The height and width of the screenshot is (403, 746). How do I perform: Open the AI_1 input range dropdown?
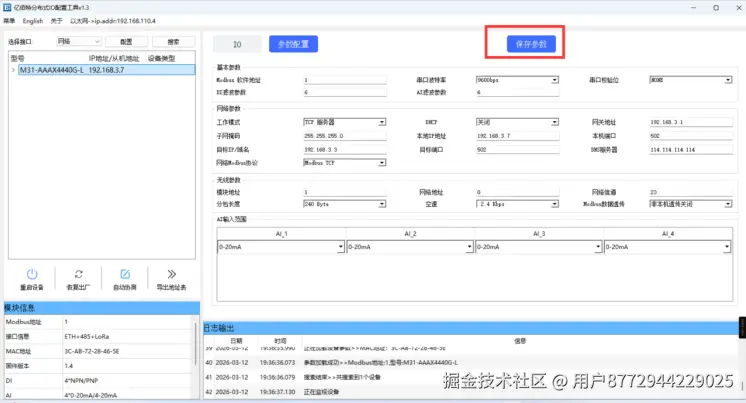[281, 247]
